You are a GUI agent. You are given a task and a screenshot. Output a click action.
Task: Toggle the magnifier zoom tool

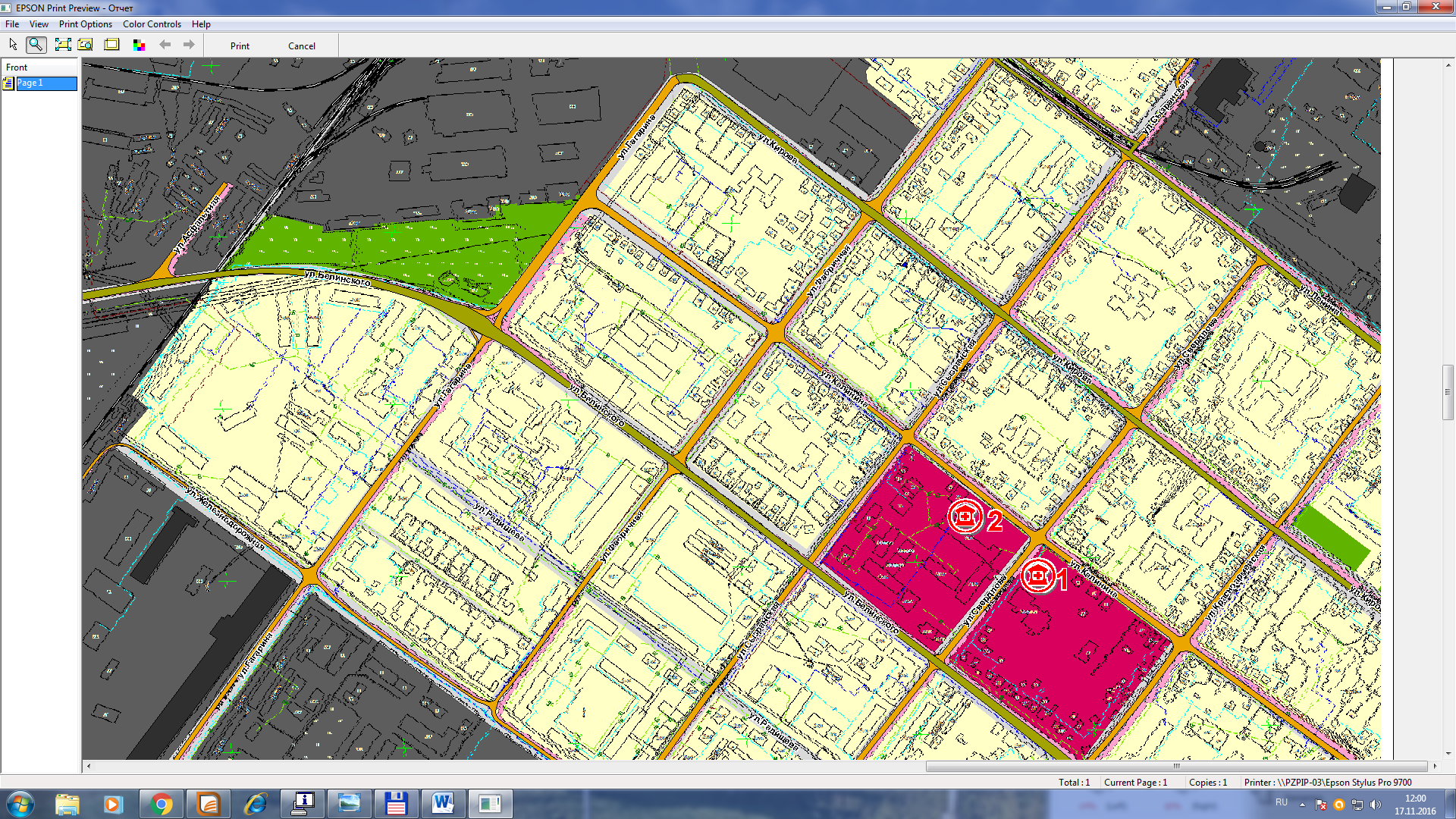coord(36,45)
